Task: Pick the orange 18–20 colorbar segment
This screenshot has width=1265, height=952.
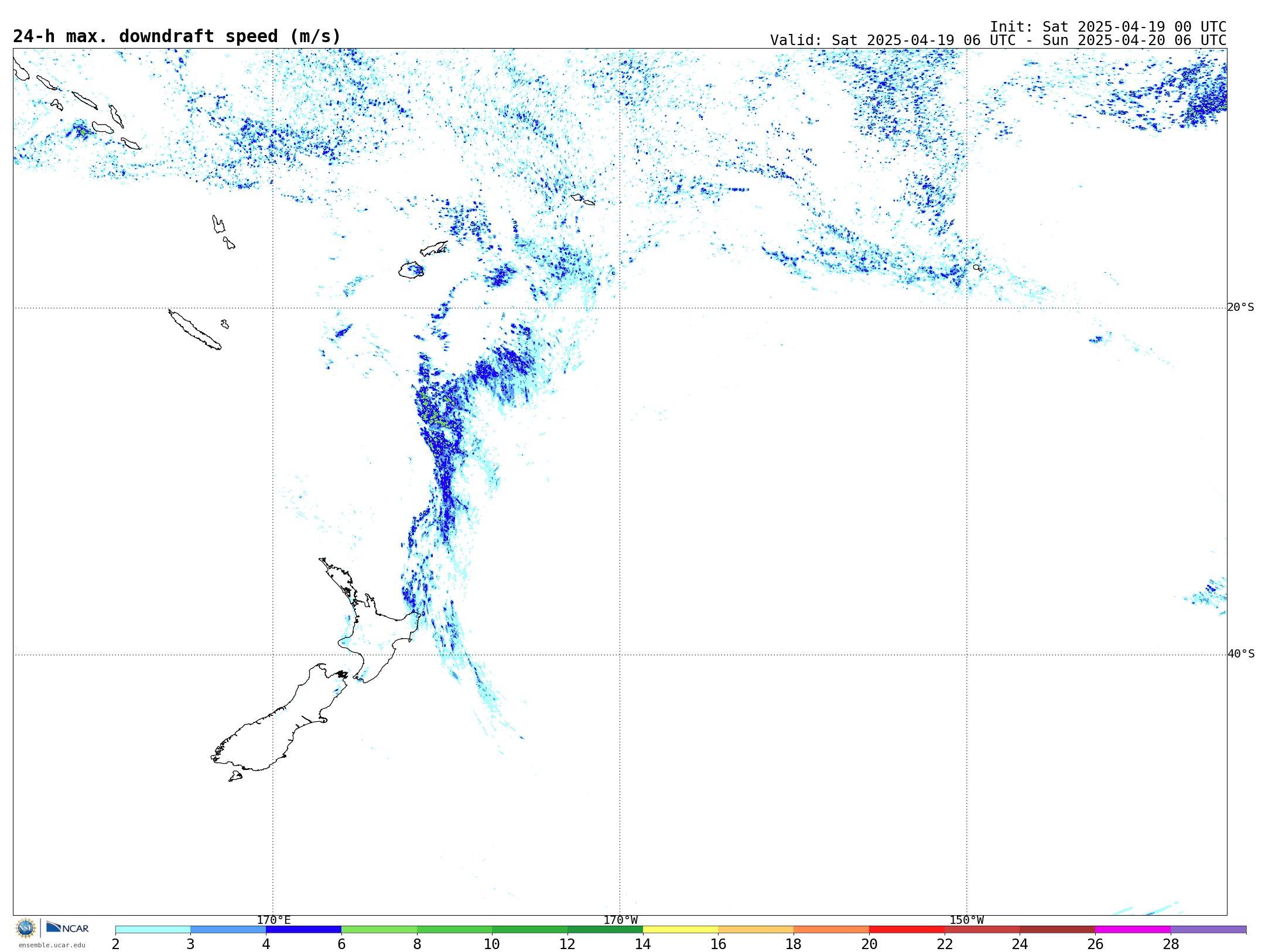Action: (x=832, y=930)
